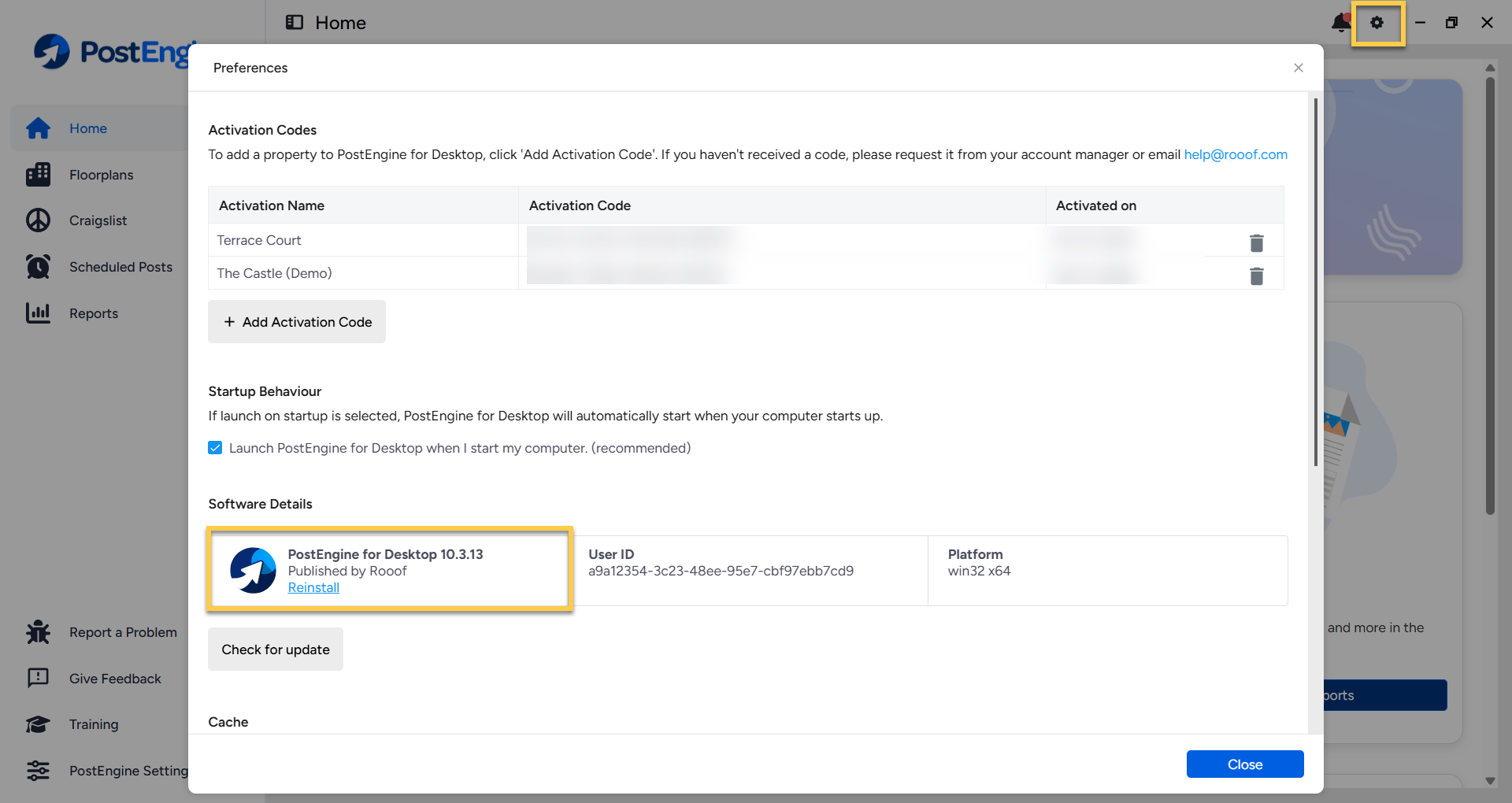The width and height of the screenshot is (1512, 803).
Task: Open the help@rooof.com email link
Action: 1236,154
